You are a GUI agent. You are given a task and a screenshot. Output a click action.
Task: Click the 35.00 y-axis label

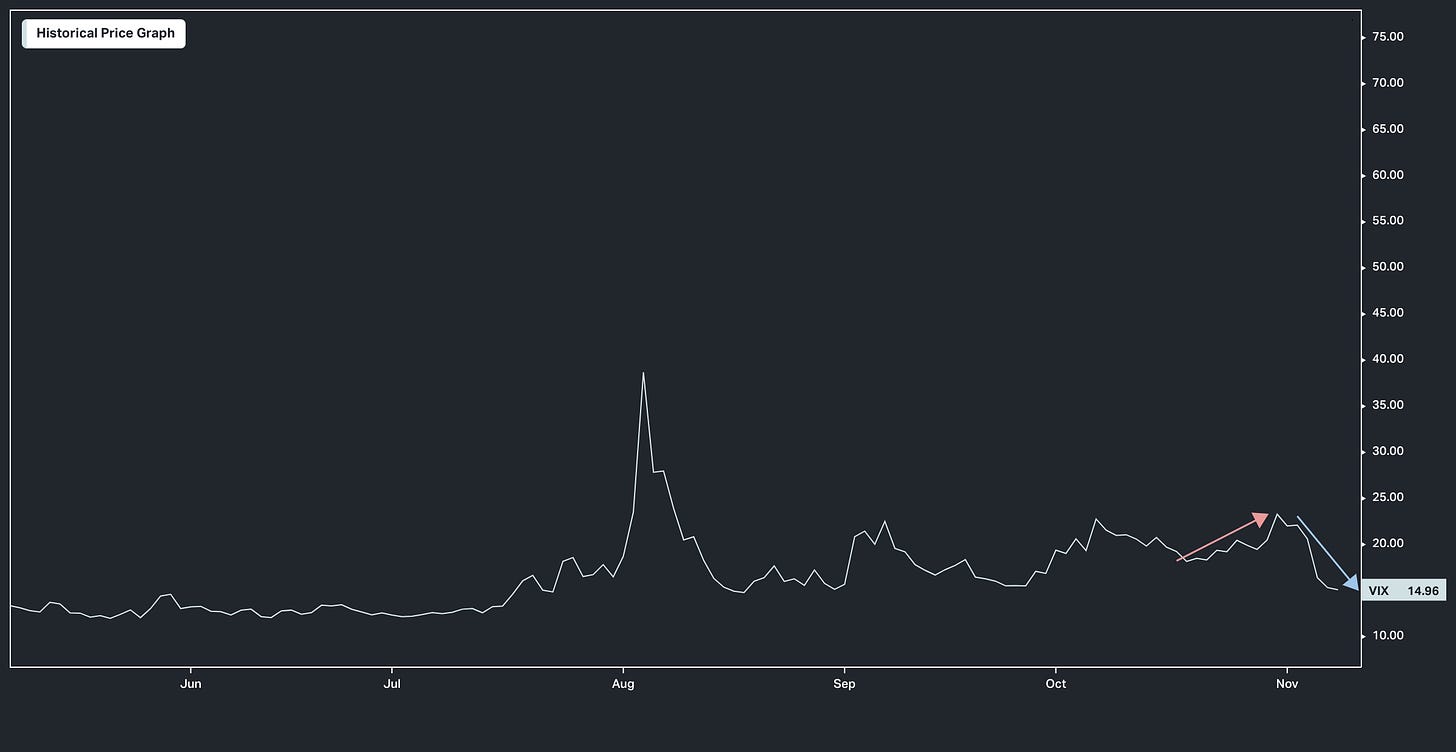pos(1388,405)
